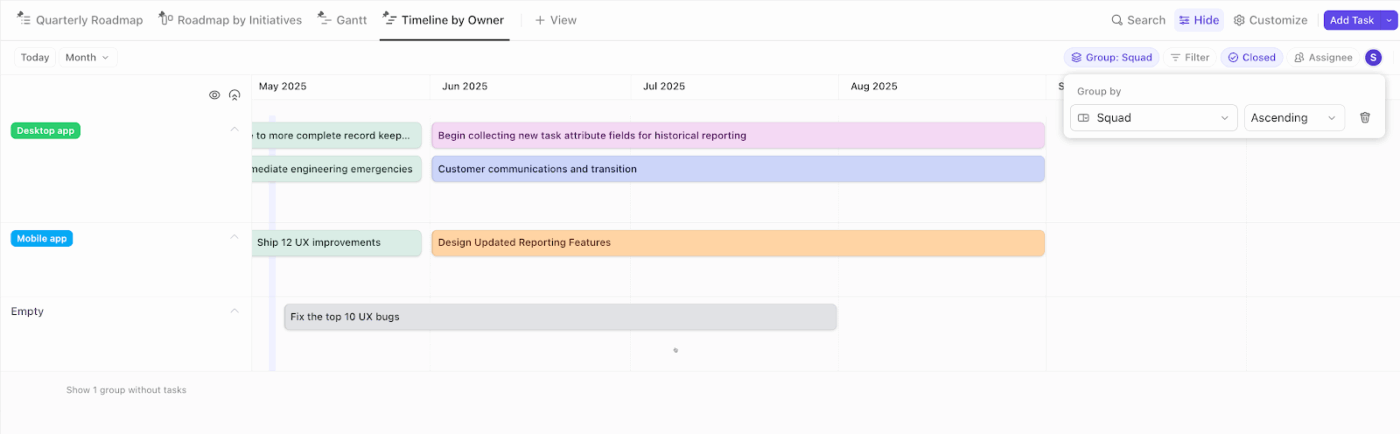Toggle the Hide options button
The image size is (1400, 434).
pos(1198,20)
